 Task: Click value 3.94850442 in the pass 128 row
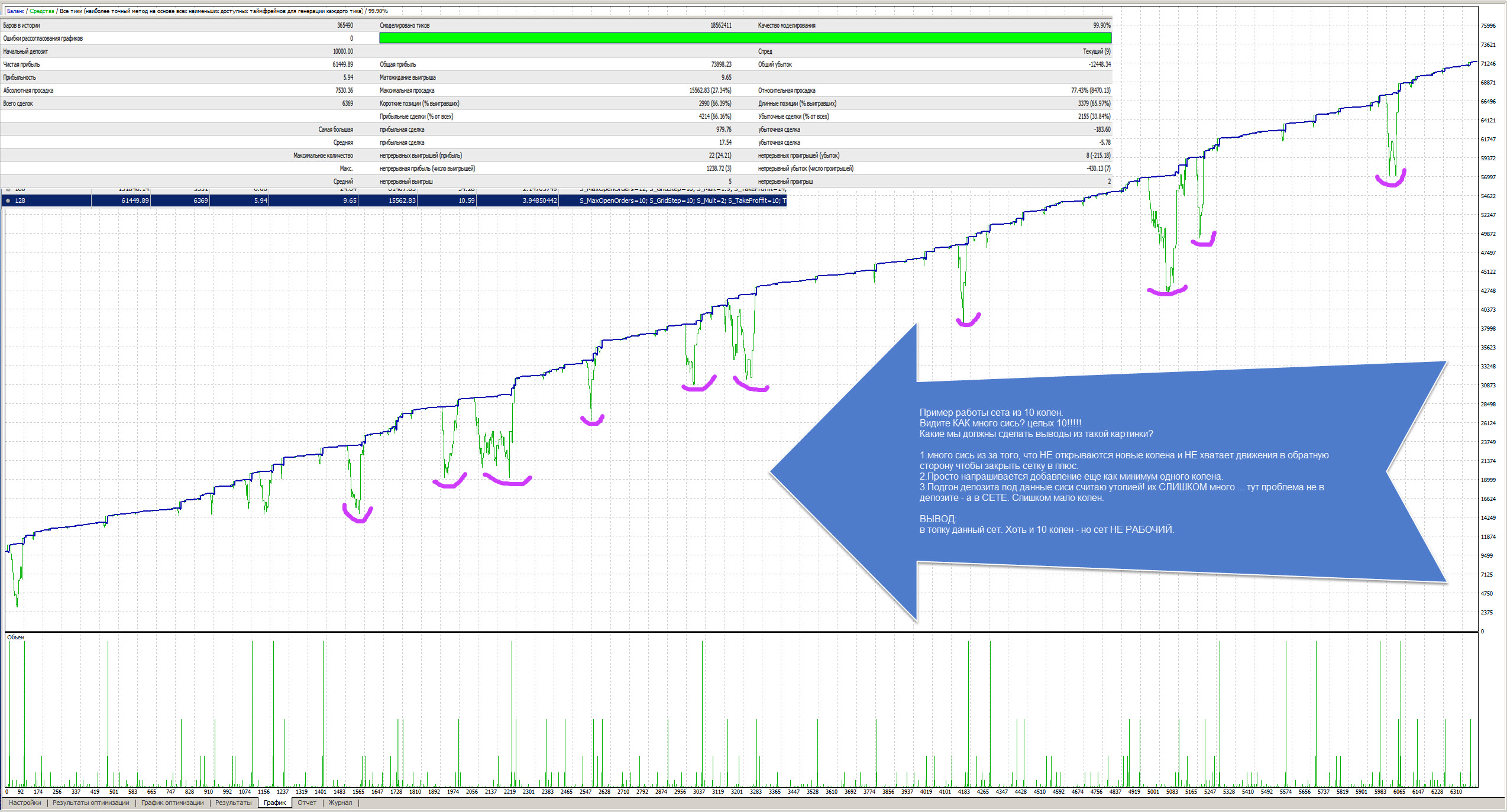pyautogui.click(x=539, y=200)
